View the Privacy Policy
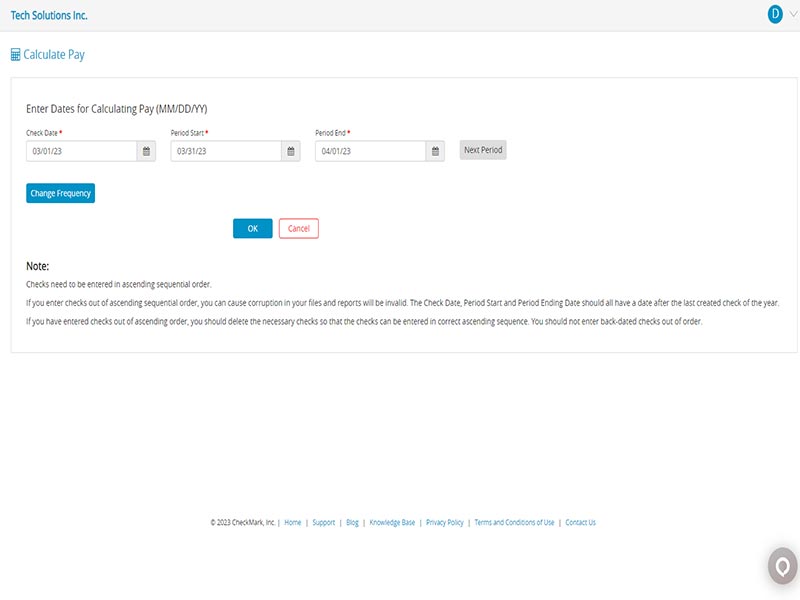The width and height of the screenshot is (800, 600). 443,521
